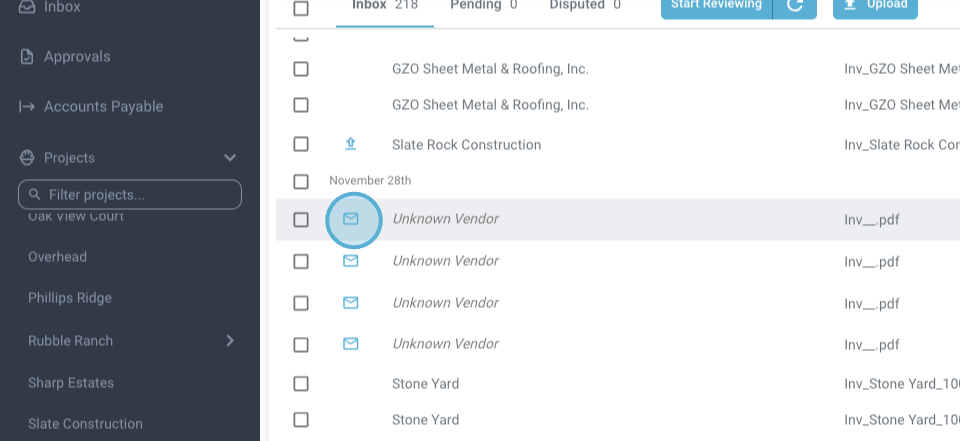Open the Sharp Estates project

click(71, 383)
